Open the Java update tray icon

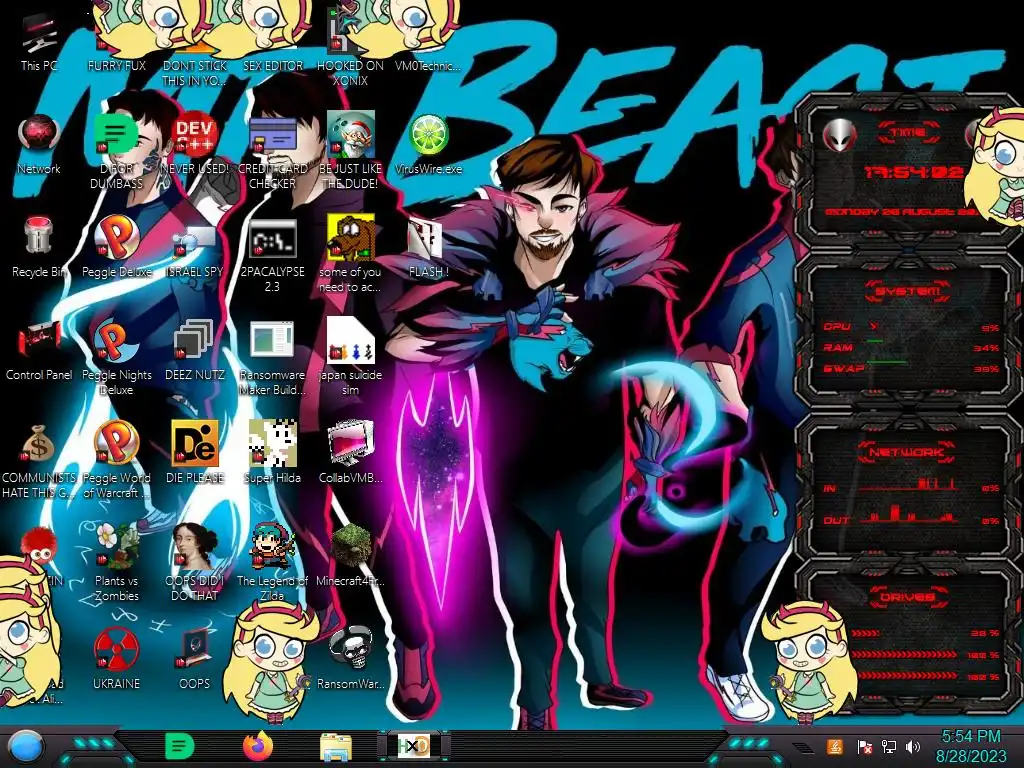point(835,746)
